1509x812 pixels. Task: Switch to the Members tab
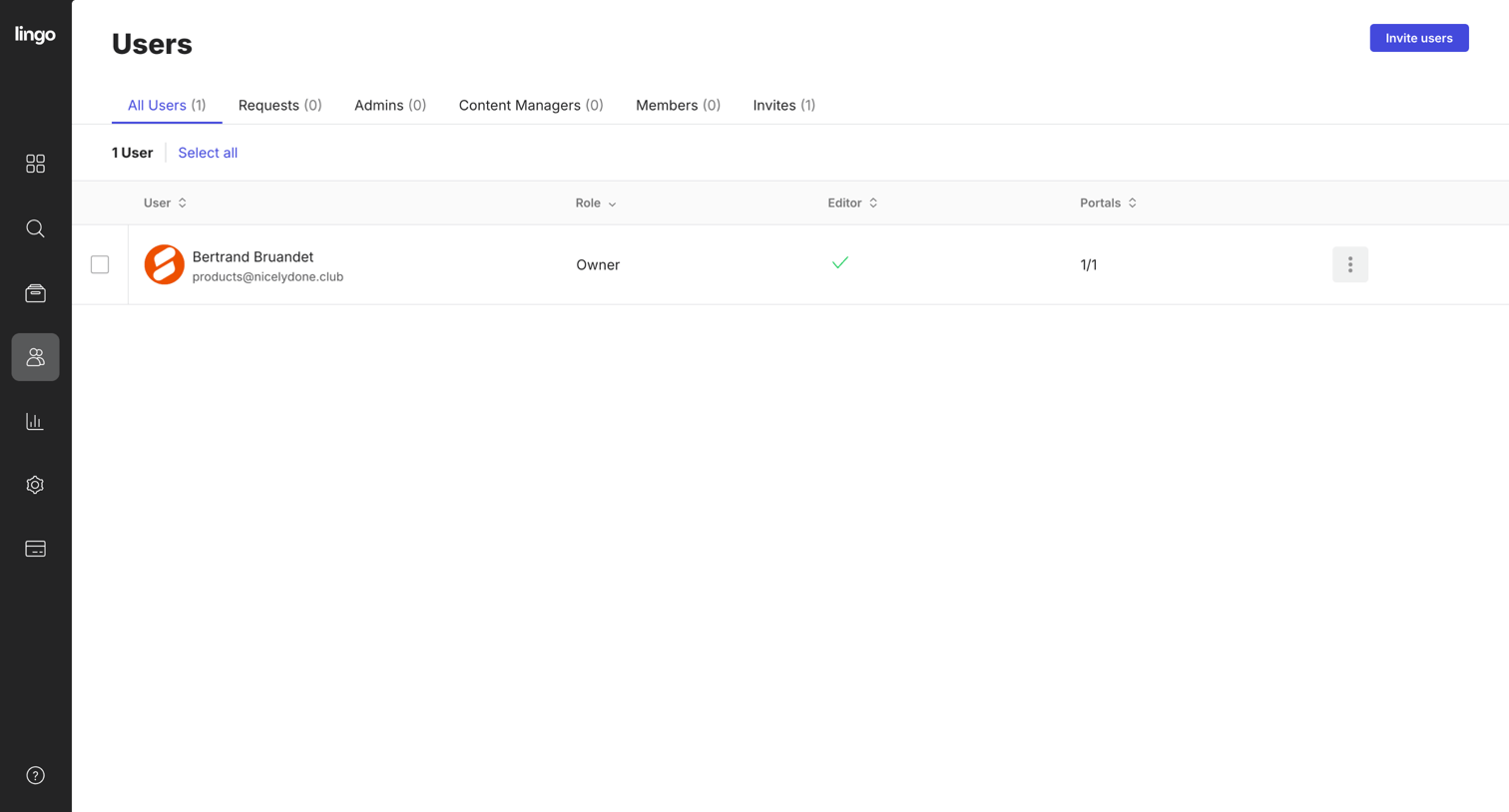(x=678, y=105)
